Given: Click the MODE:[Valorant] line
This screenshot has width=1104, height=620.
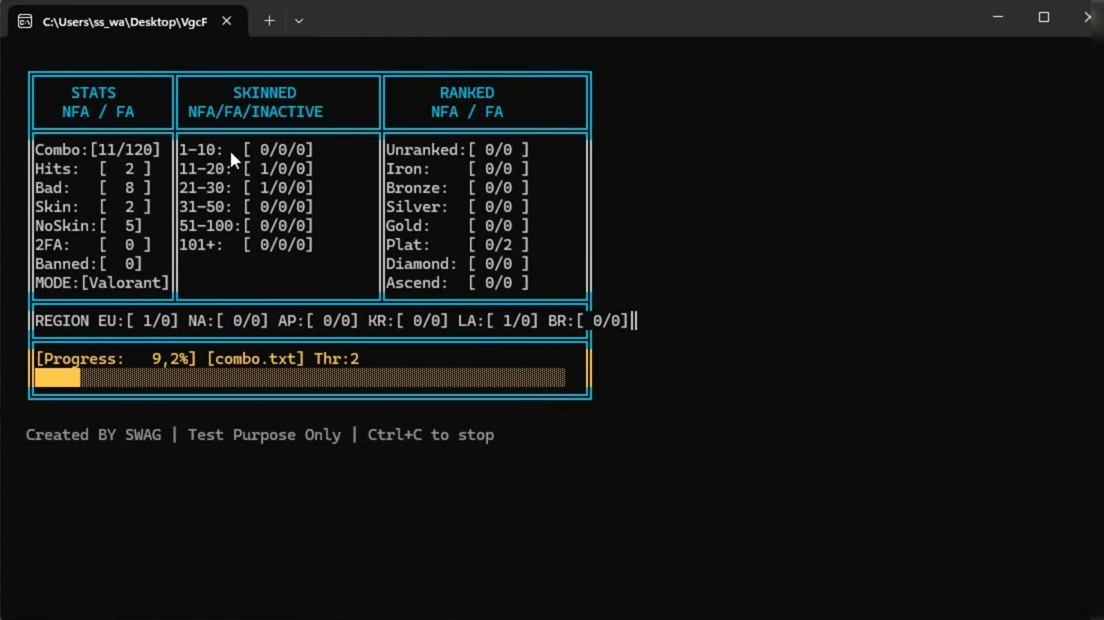Looking at the screenshot, I should 102,283.
